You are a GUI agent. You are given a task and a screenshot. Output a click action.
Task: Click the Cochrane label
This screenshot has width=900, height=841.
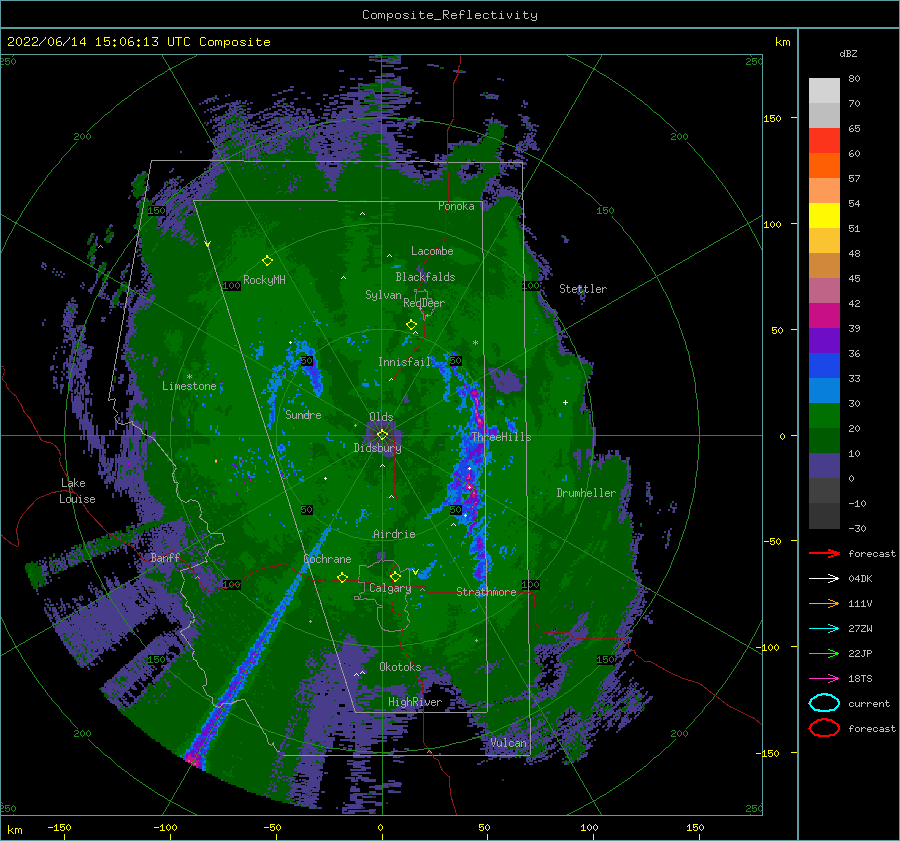tap(327, 559)
